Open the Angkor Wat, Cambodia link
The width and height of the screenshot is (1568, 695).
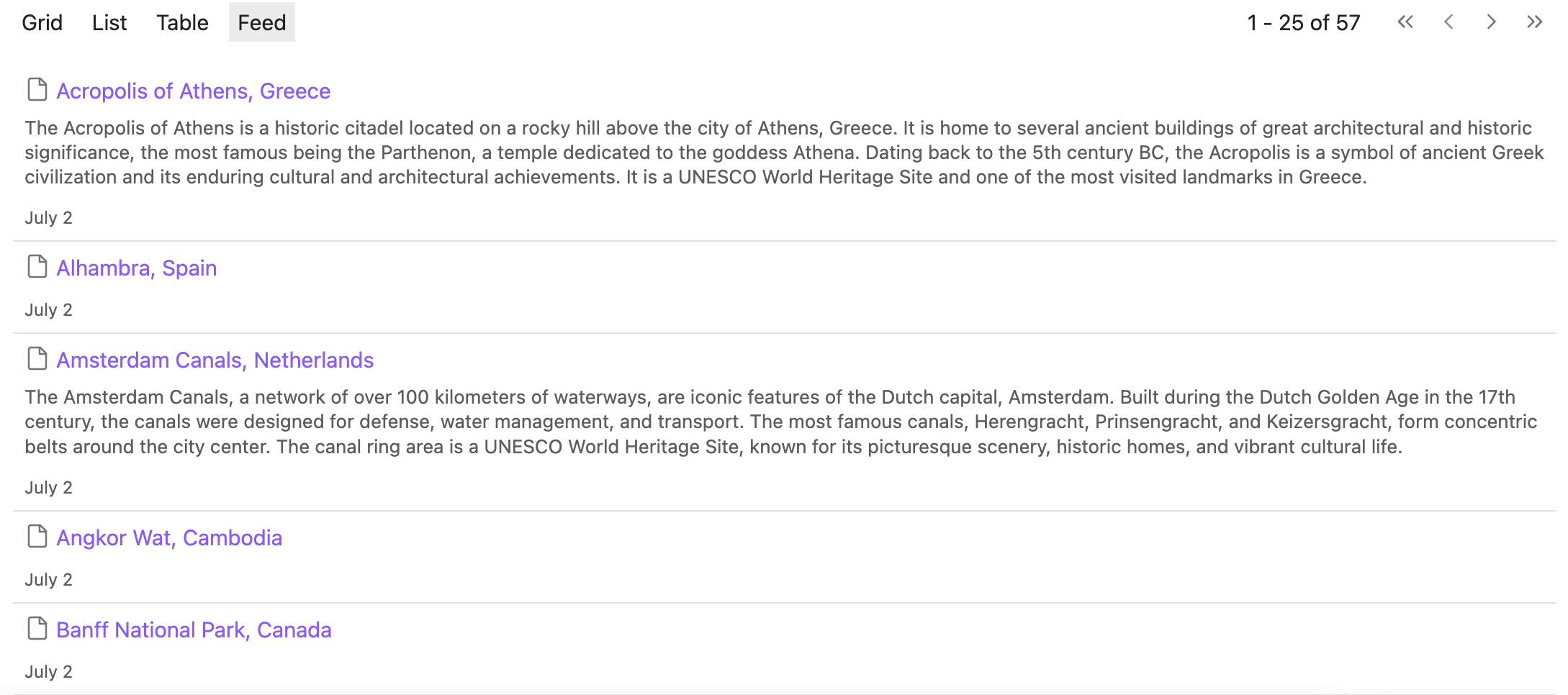coord(169,538)
